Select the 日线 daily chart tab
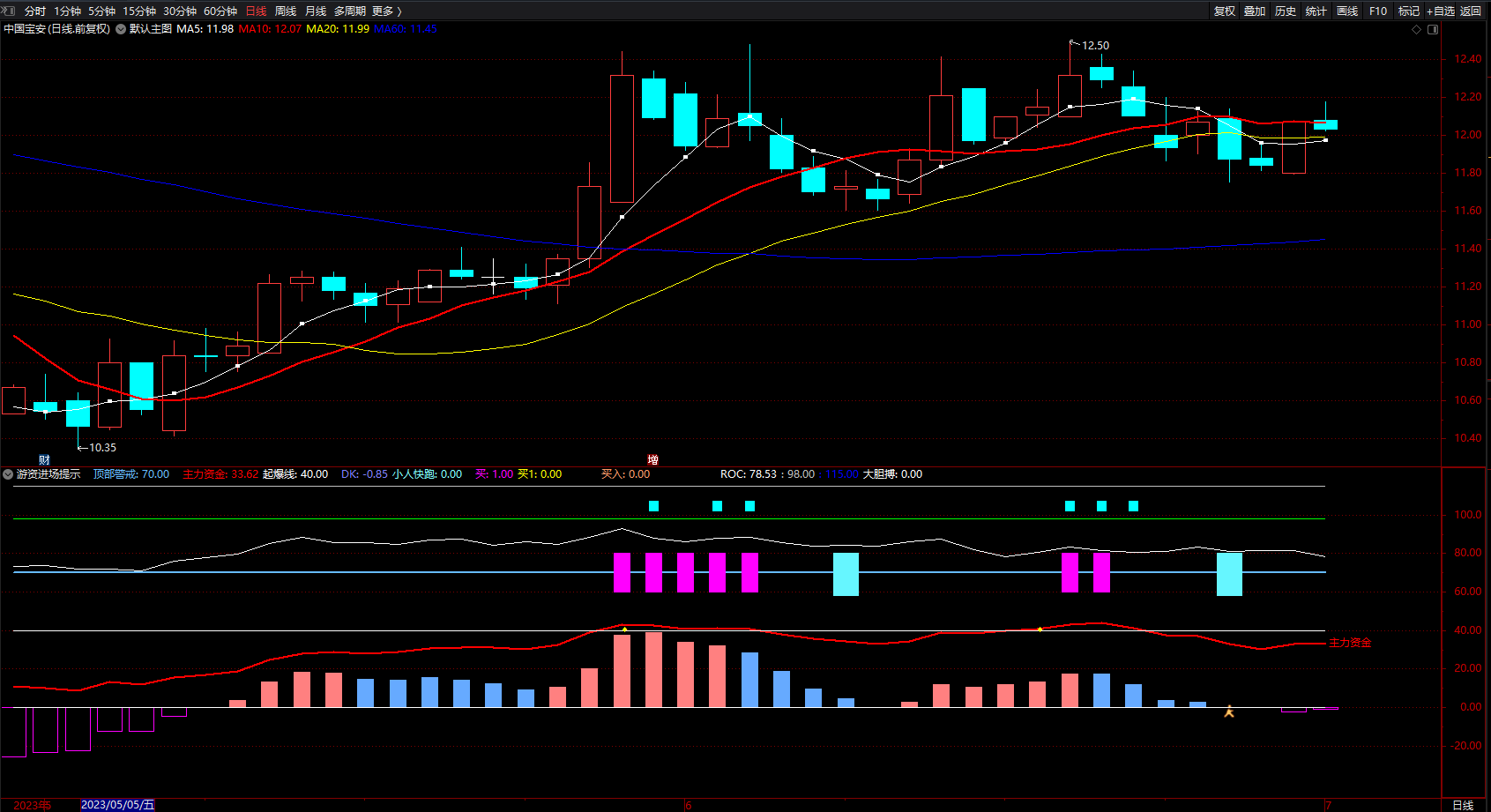The height and width of the screenshot is (812, 1491). (256, 11)
